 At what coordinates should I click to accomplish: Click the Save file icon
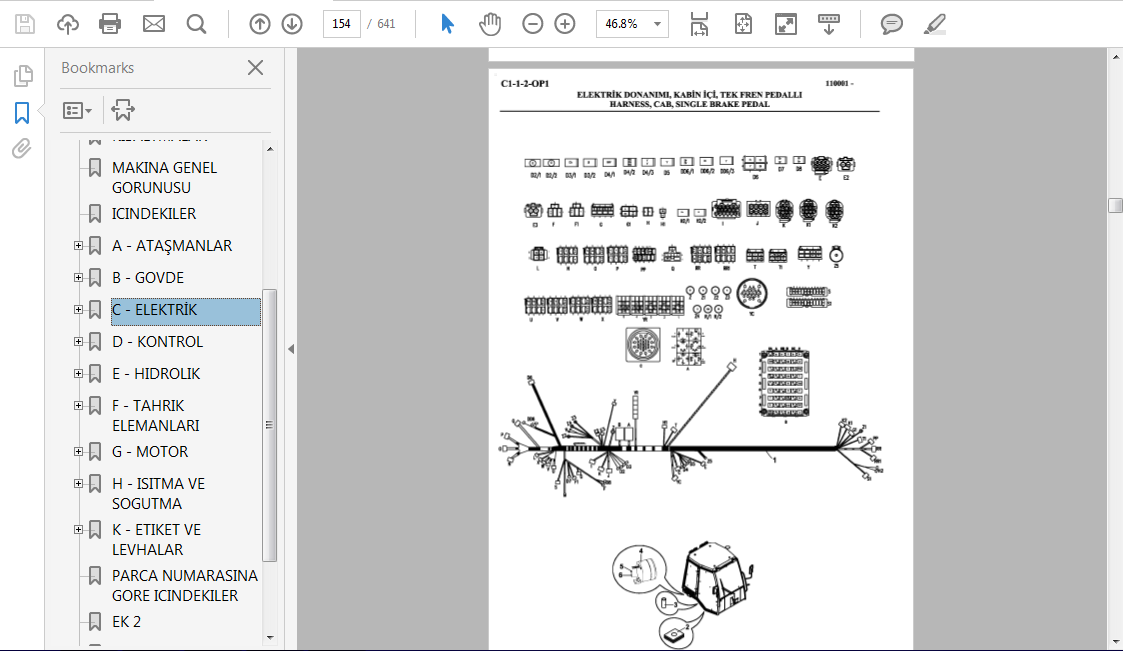tap(24, 24)
